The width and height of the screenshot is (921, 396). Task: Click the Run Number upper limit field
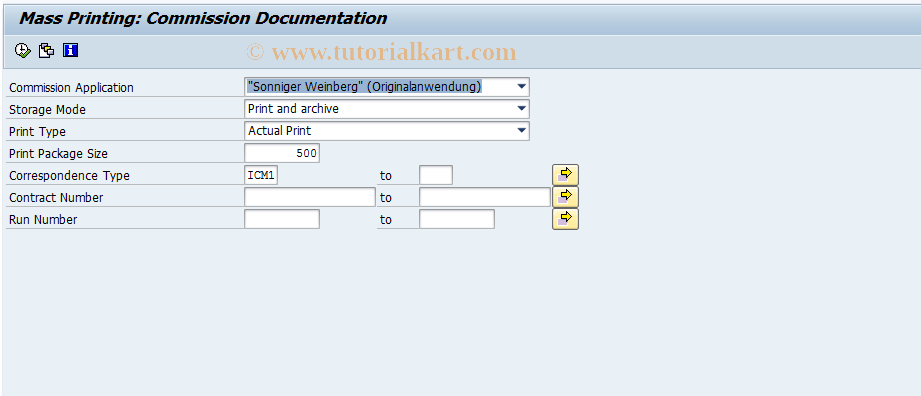click(457, 219)
